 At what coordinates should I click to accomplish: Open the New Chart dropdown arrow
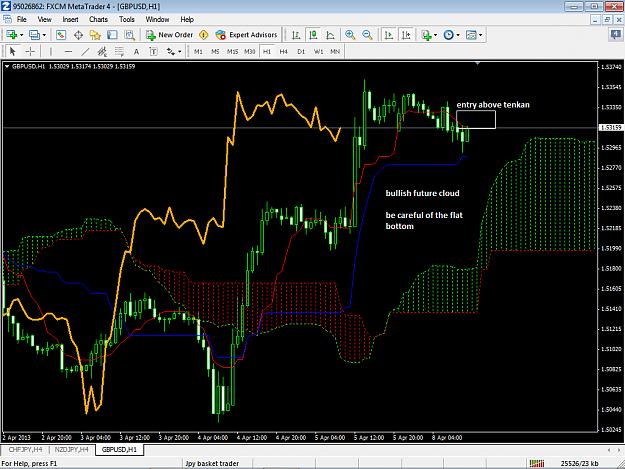[22, 35]
